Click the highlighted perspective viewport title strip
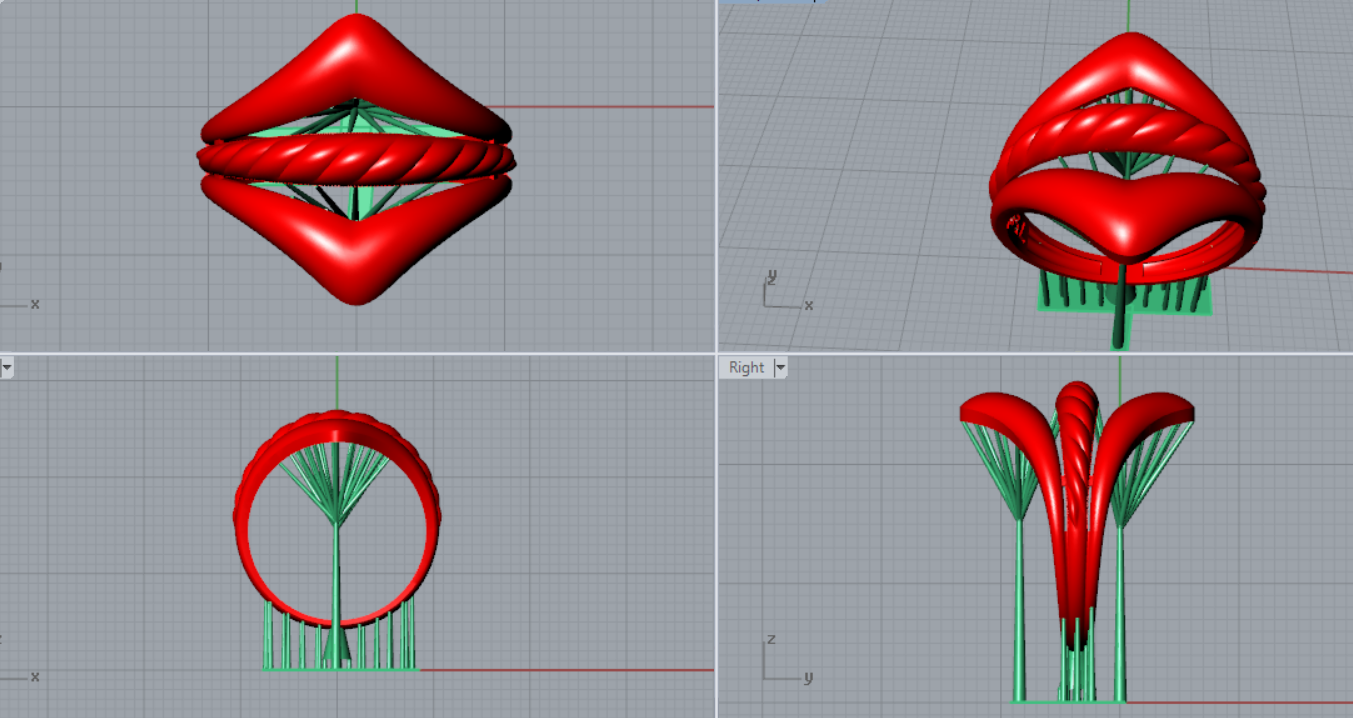This screenshot has width=1353, height=718. [766, 2]
